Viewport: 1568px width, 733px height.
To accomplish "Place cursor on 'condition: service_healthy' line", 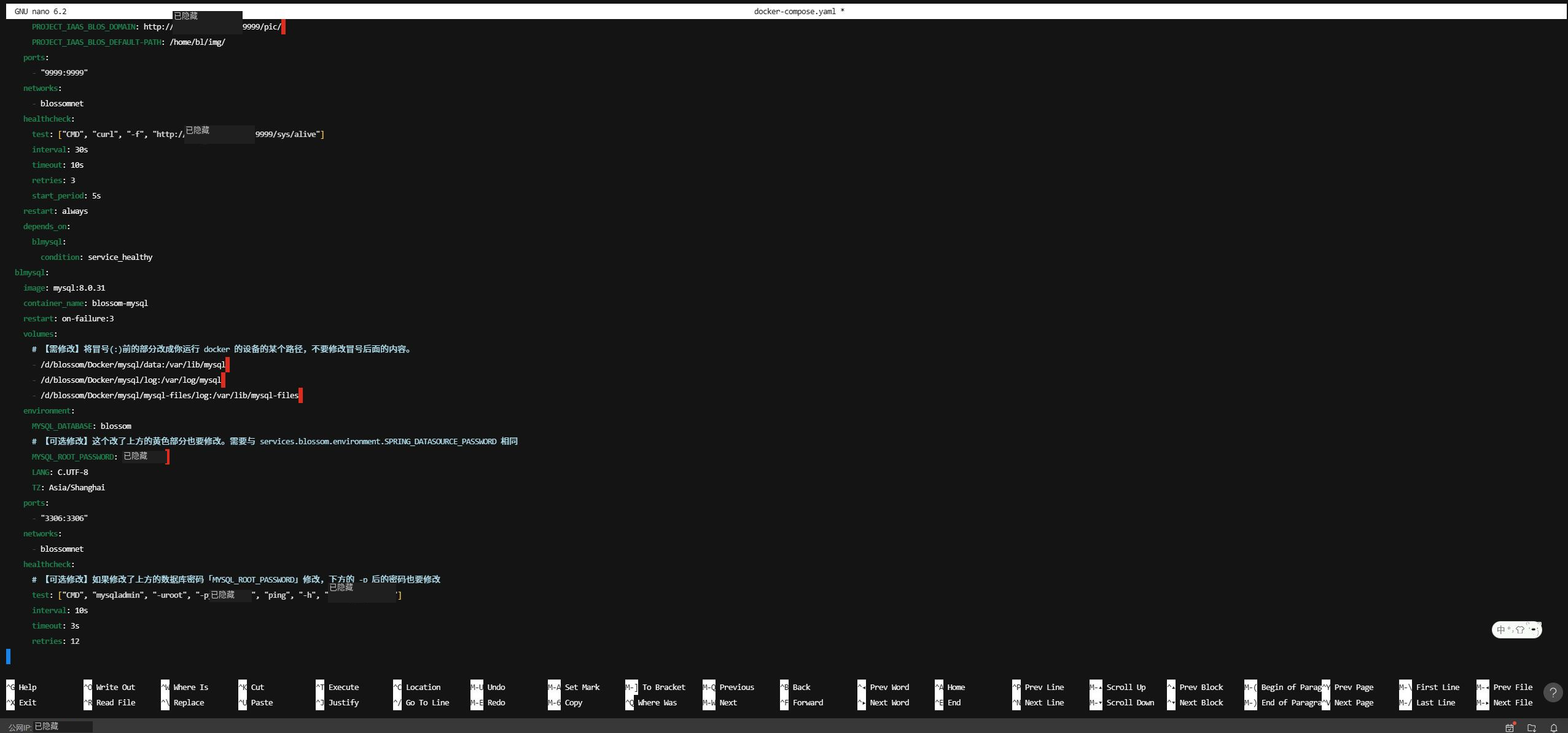I will (x=96, y=257).
